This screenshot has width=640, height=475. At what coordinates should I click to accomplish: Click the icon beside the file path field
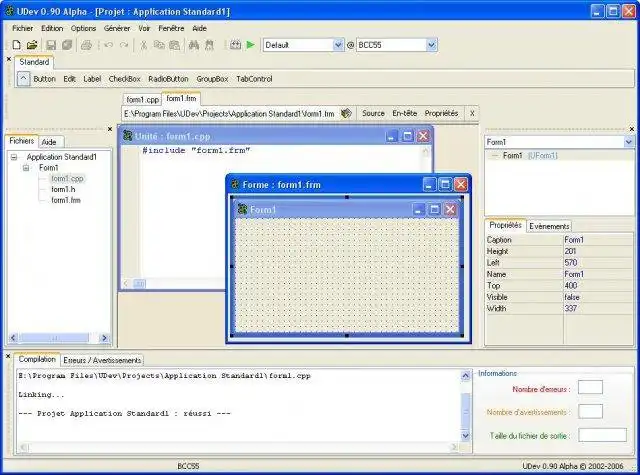coord(346,113)
